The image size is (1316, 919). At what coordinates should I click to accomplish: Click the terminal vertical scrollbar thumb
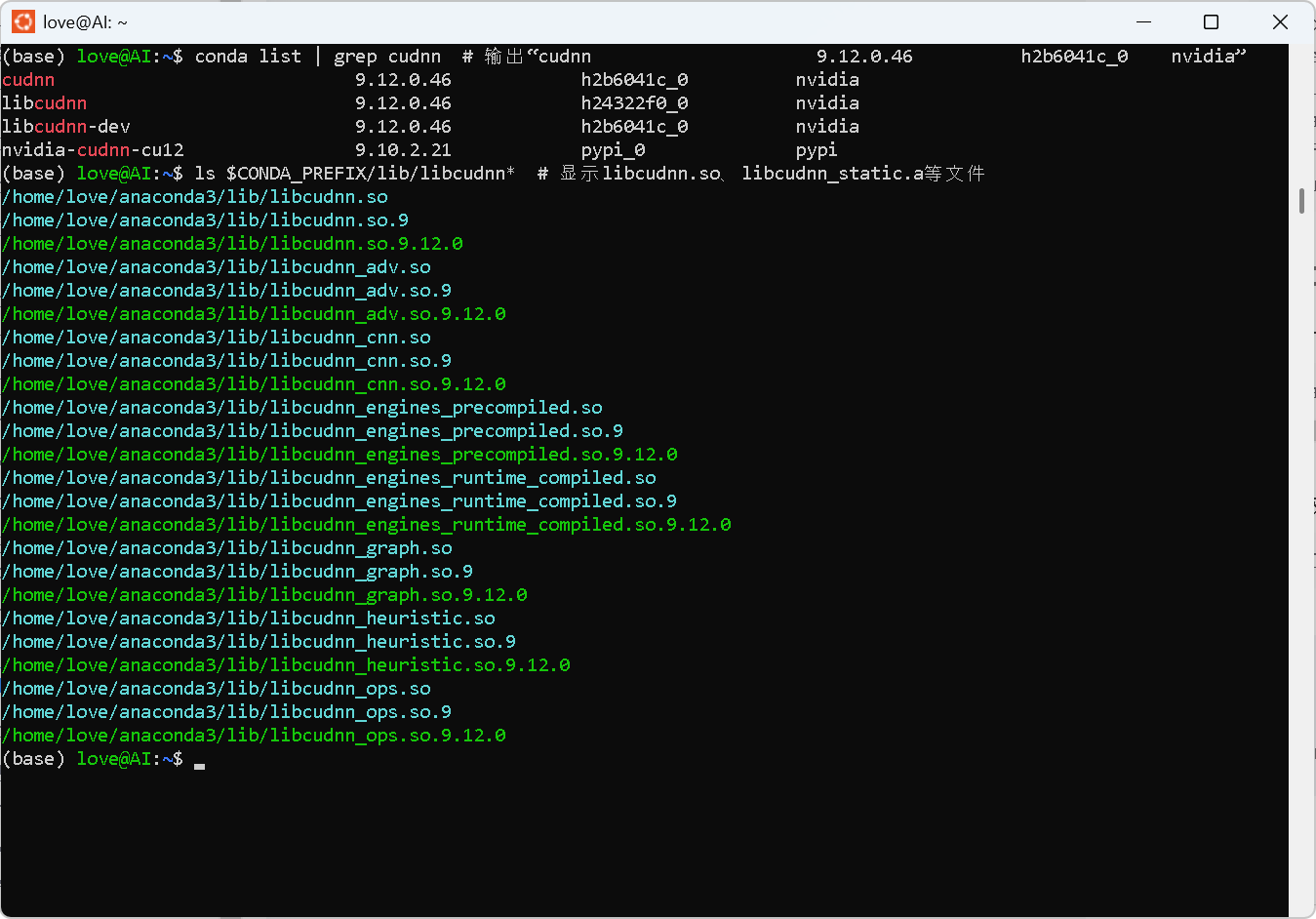click(x=1301, y=201)
